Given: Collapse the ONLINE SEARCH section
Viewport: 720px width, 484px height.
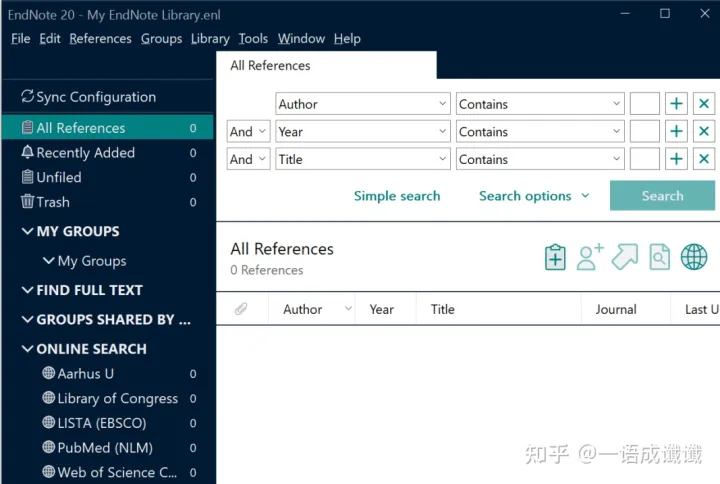Looking at the screenshot, I should (x=28, y=349).
